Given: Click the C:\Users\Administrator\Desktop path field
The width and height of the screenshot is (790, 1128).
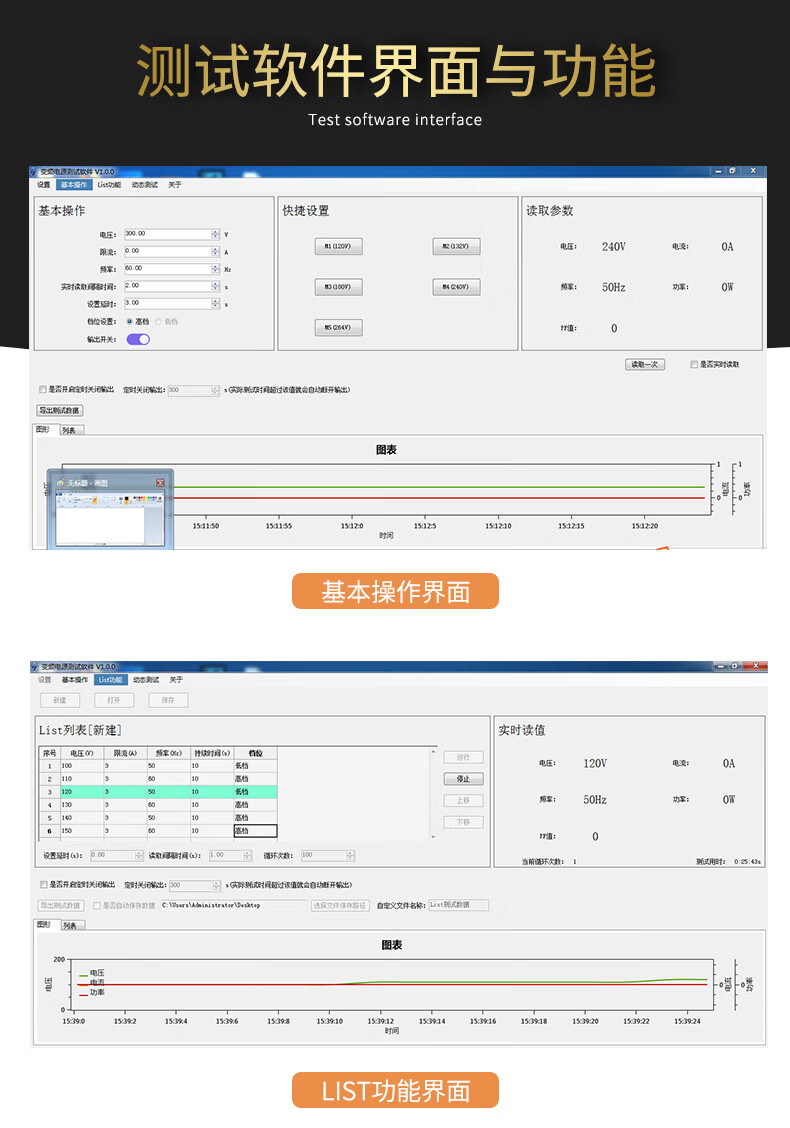Looking at the screenshot, I should (x=233, y=906).
